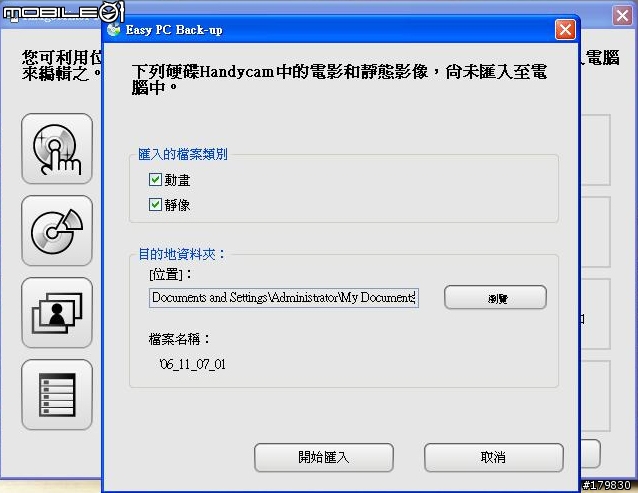Start import with 開始匯入 button

coord(324,458)
